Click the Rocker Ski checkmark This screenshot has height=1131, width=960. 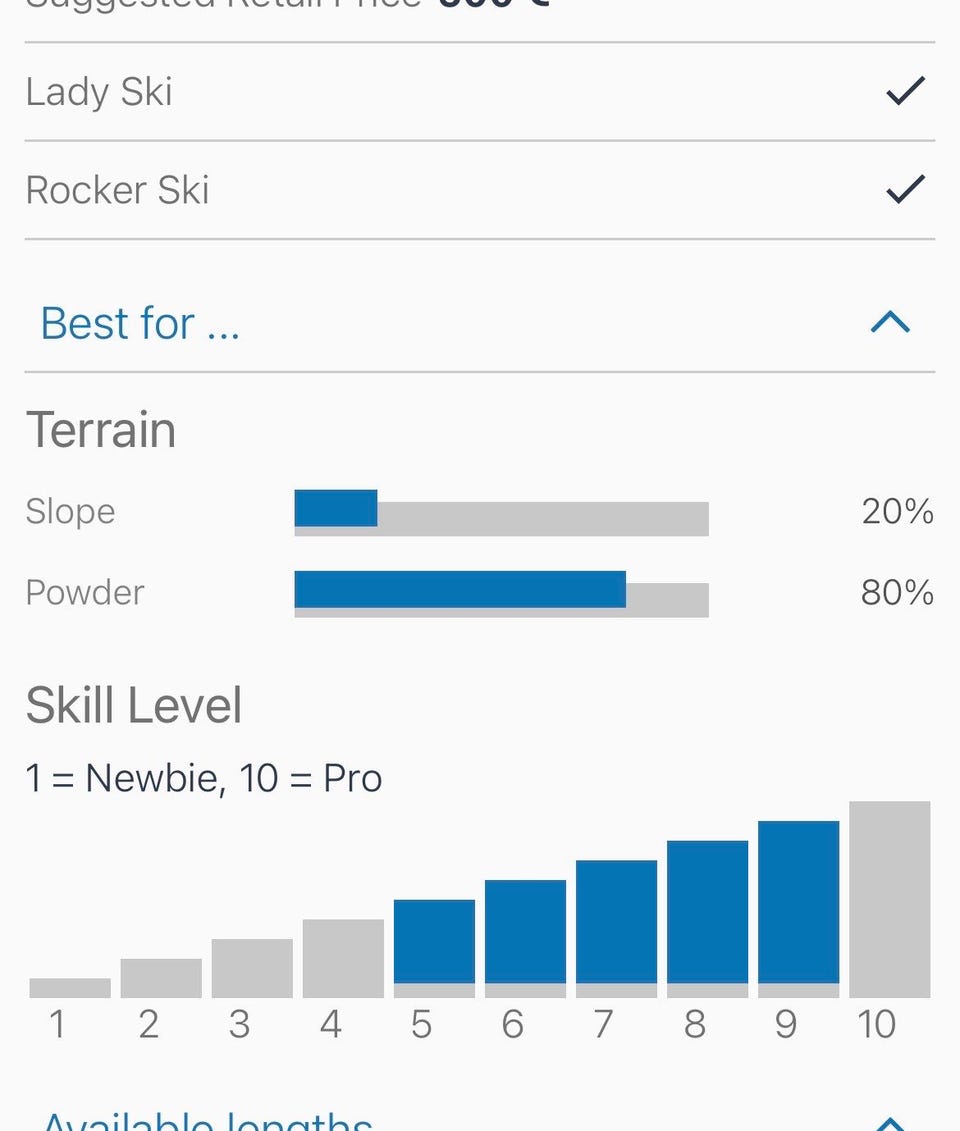pyautogui.click(x=905, y=189)
